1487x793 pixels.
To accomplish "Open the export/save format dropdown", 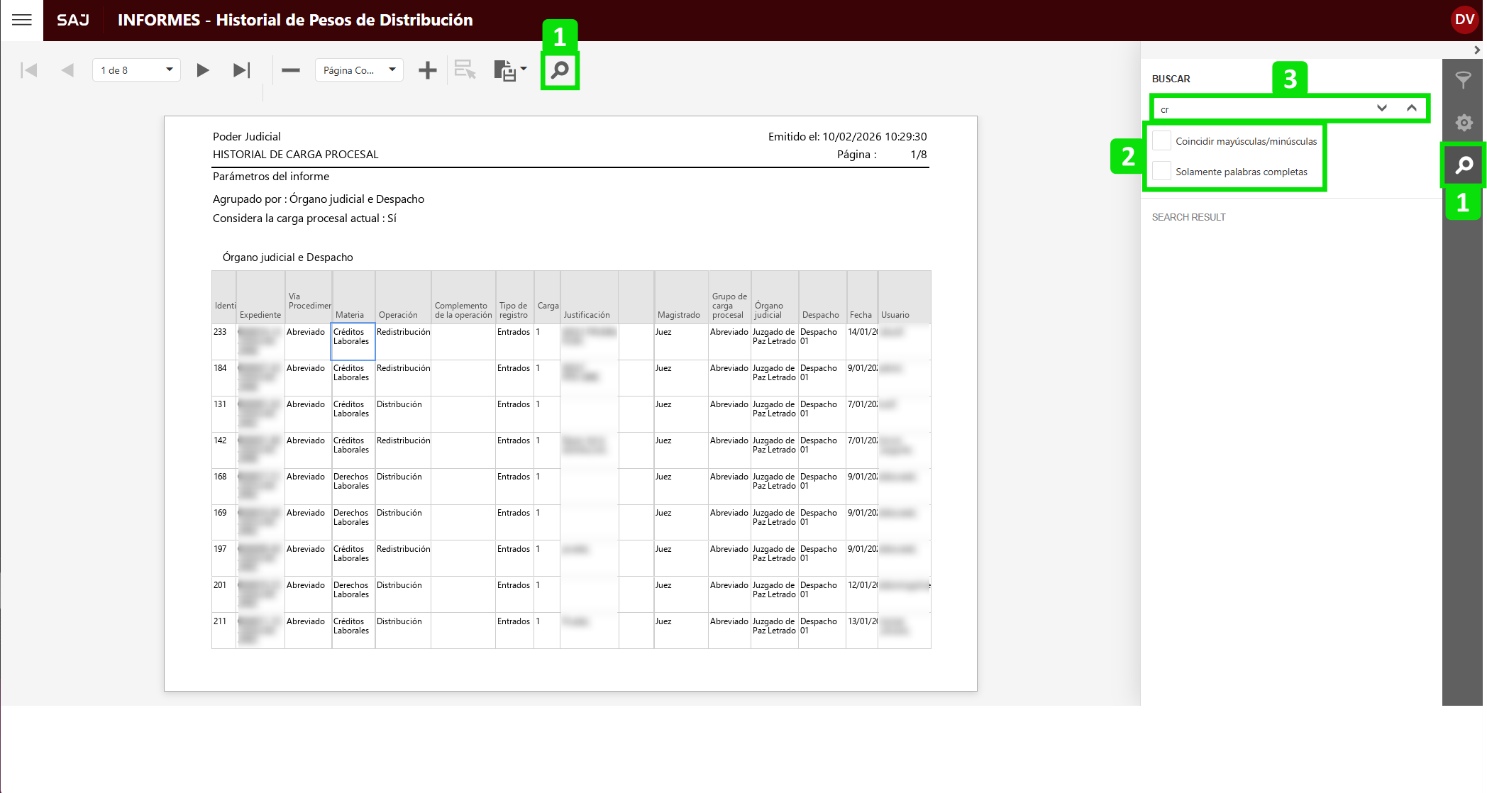I will (x=510, y=70).
